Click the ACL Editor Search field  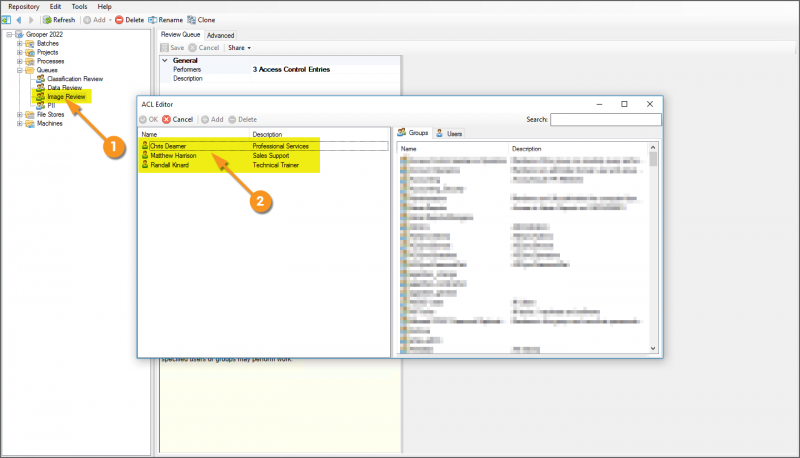pyautogui.click(x=606, y=119)
